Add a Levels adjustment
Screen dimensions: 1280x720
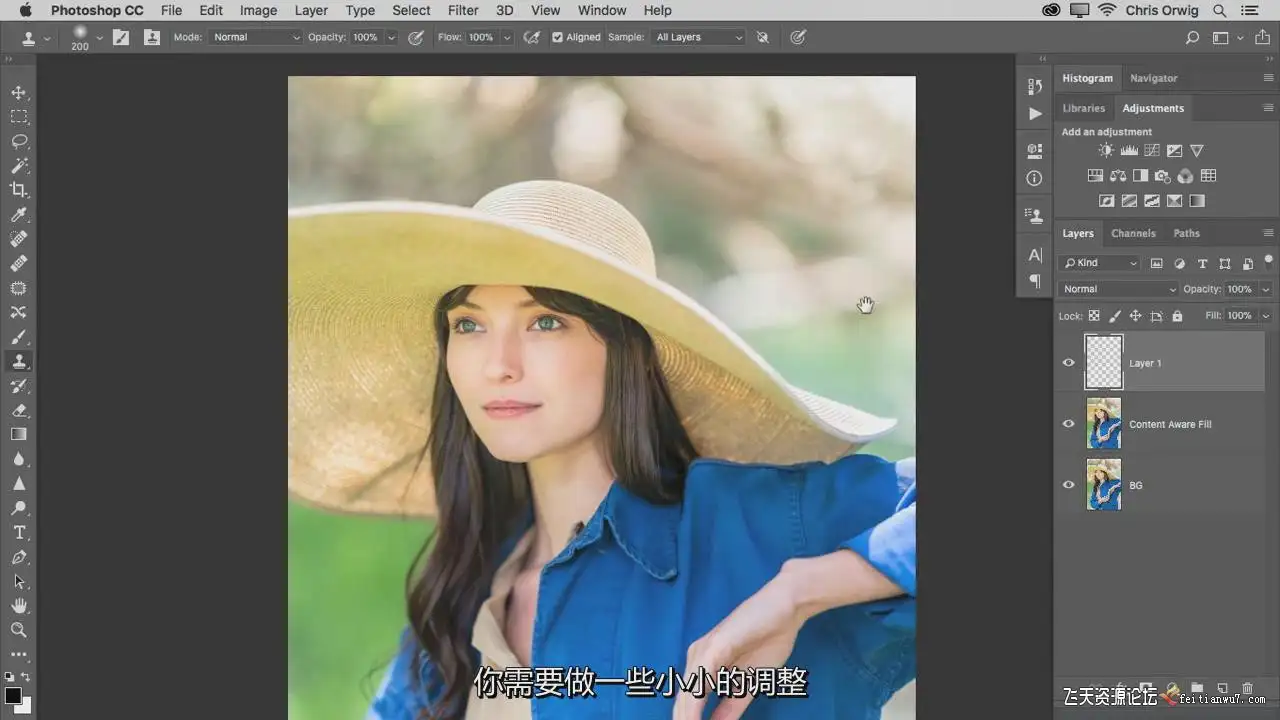(1129, 151)
